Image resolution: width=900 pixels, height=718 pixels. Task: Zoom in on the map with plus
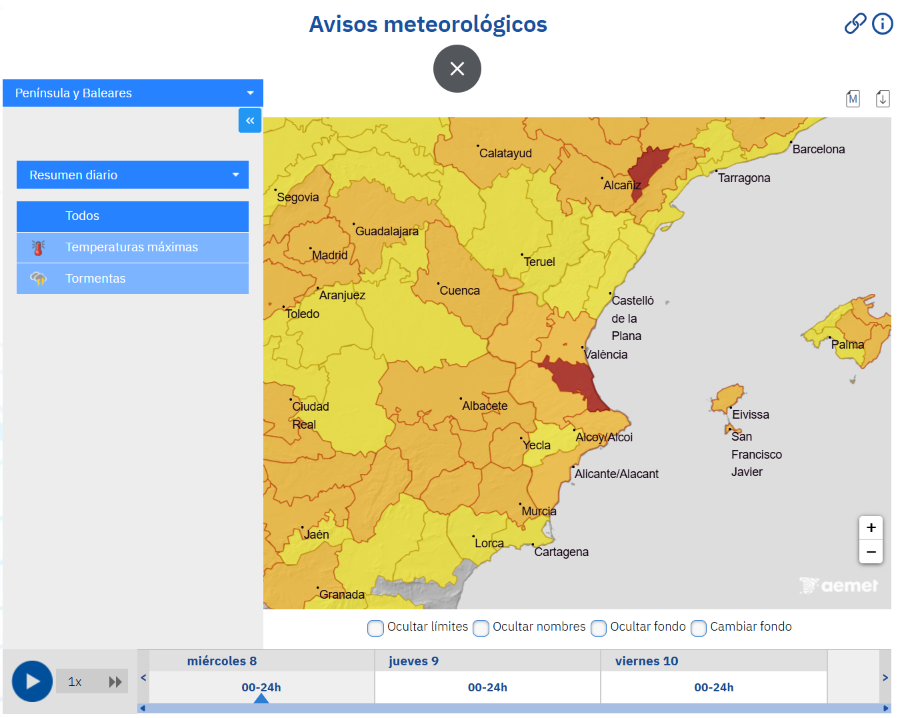871,527
